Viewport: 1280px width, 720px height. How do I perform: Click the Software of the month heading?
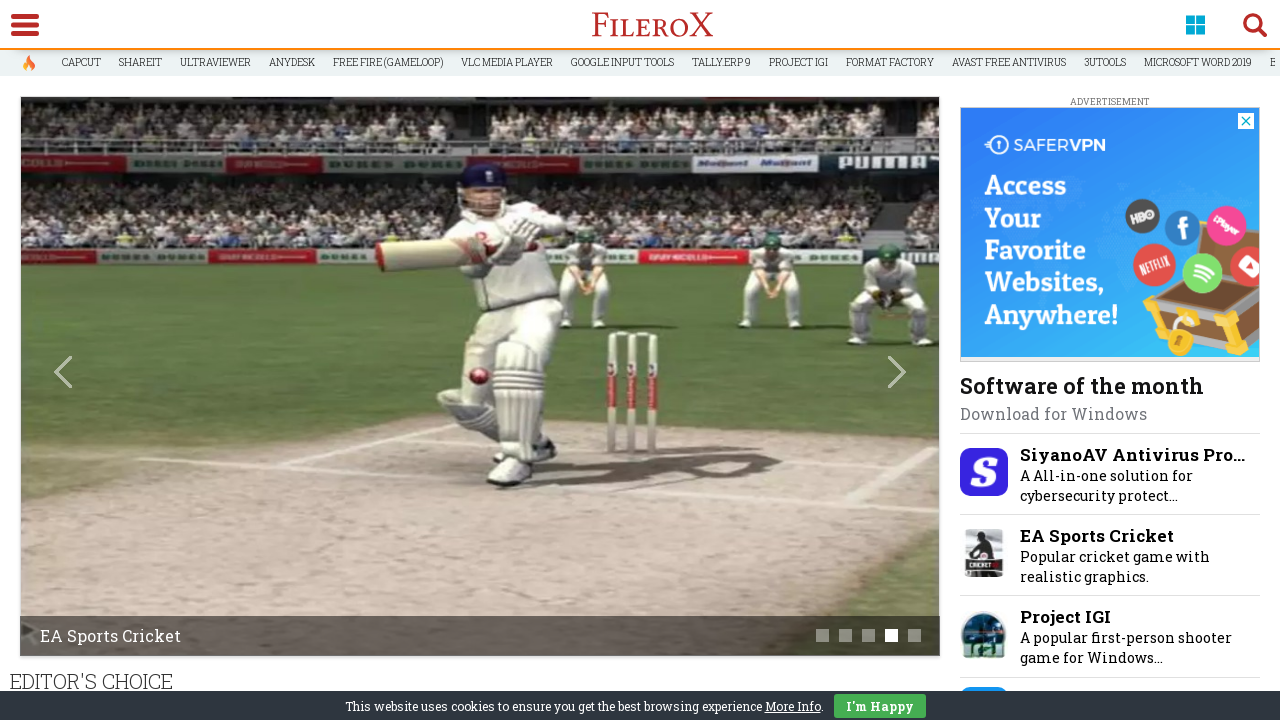point(1081,386)
